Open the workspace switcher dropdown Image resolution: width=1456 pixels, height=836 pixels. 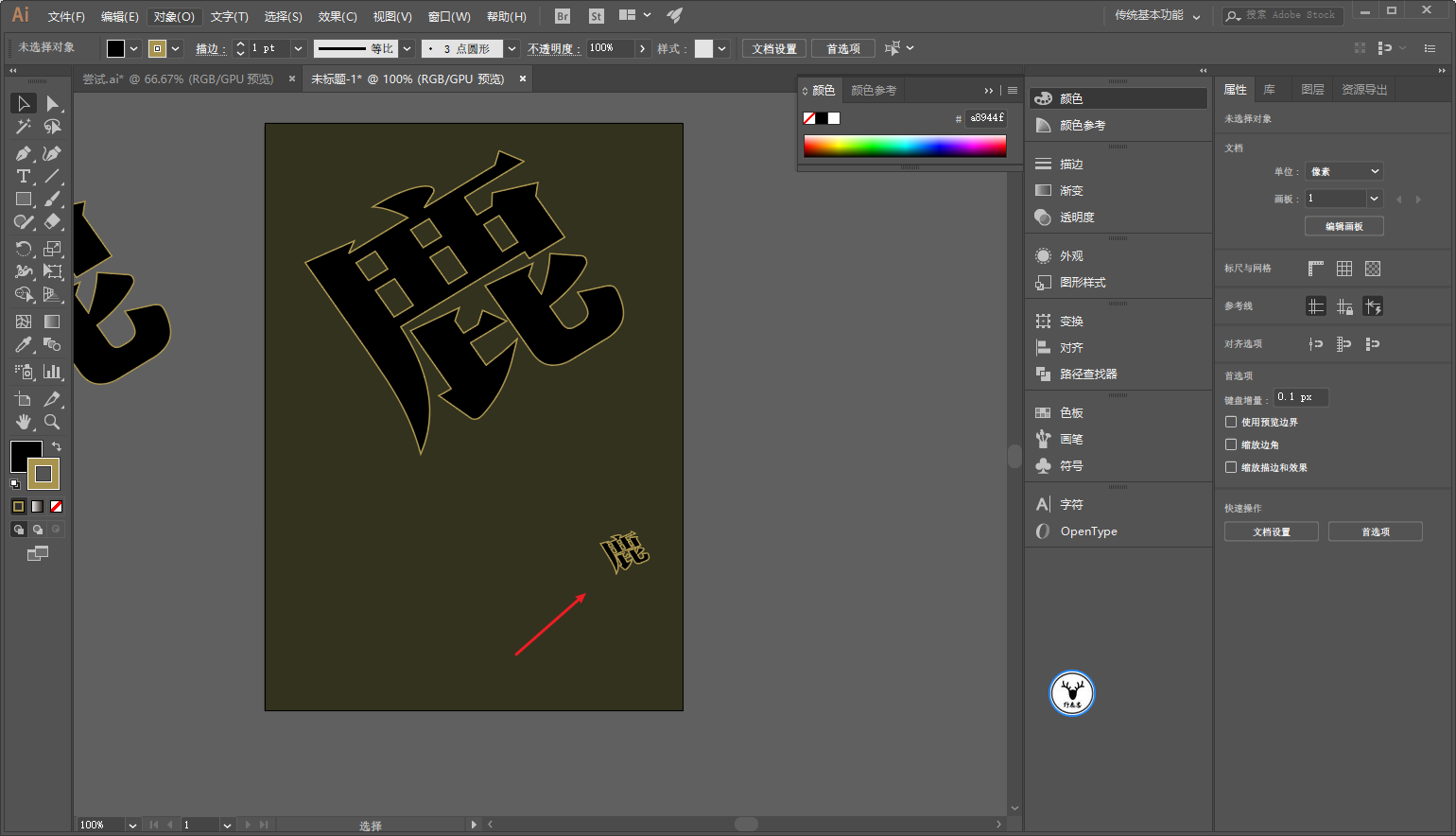(1157, 16)
